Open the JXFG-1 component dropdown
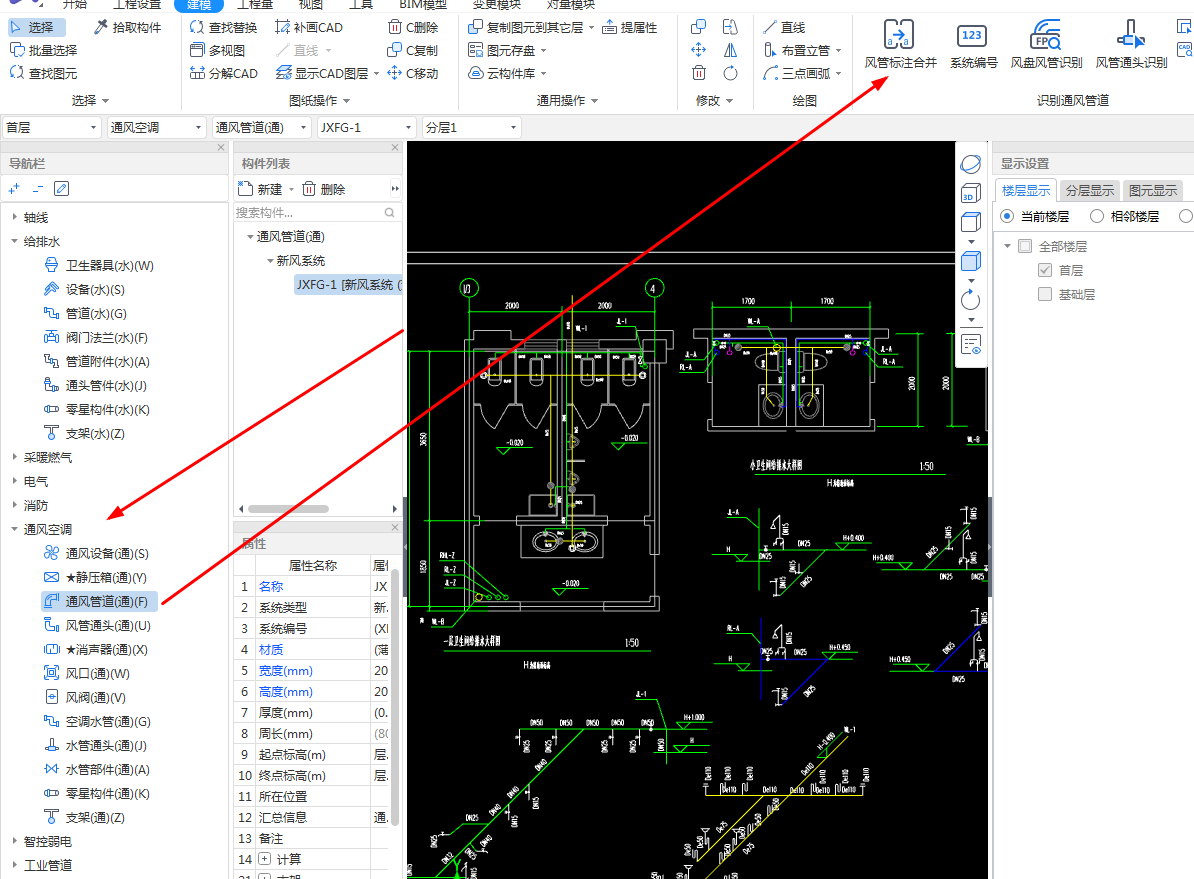 pyautogui.click(x=367, y=127)
